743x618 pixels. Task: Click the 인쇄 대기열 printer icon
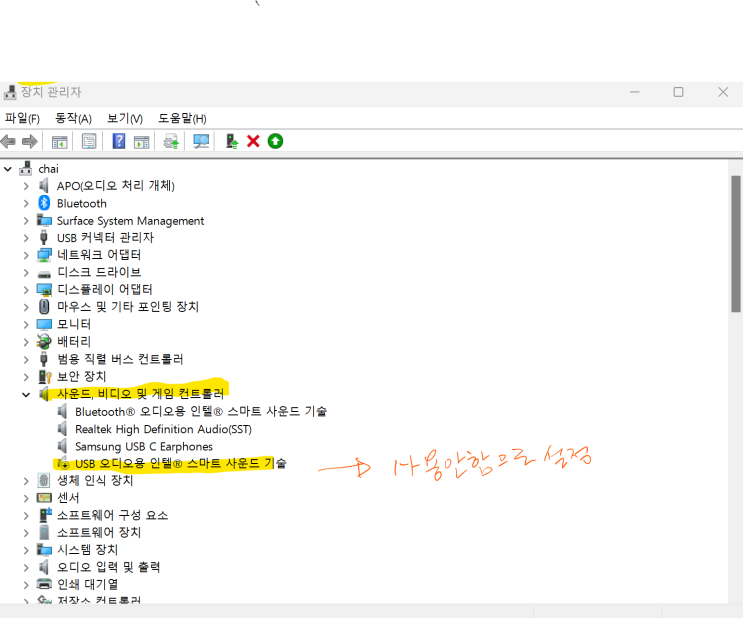click(x=44, y=584)
